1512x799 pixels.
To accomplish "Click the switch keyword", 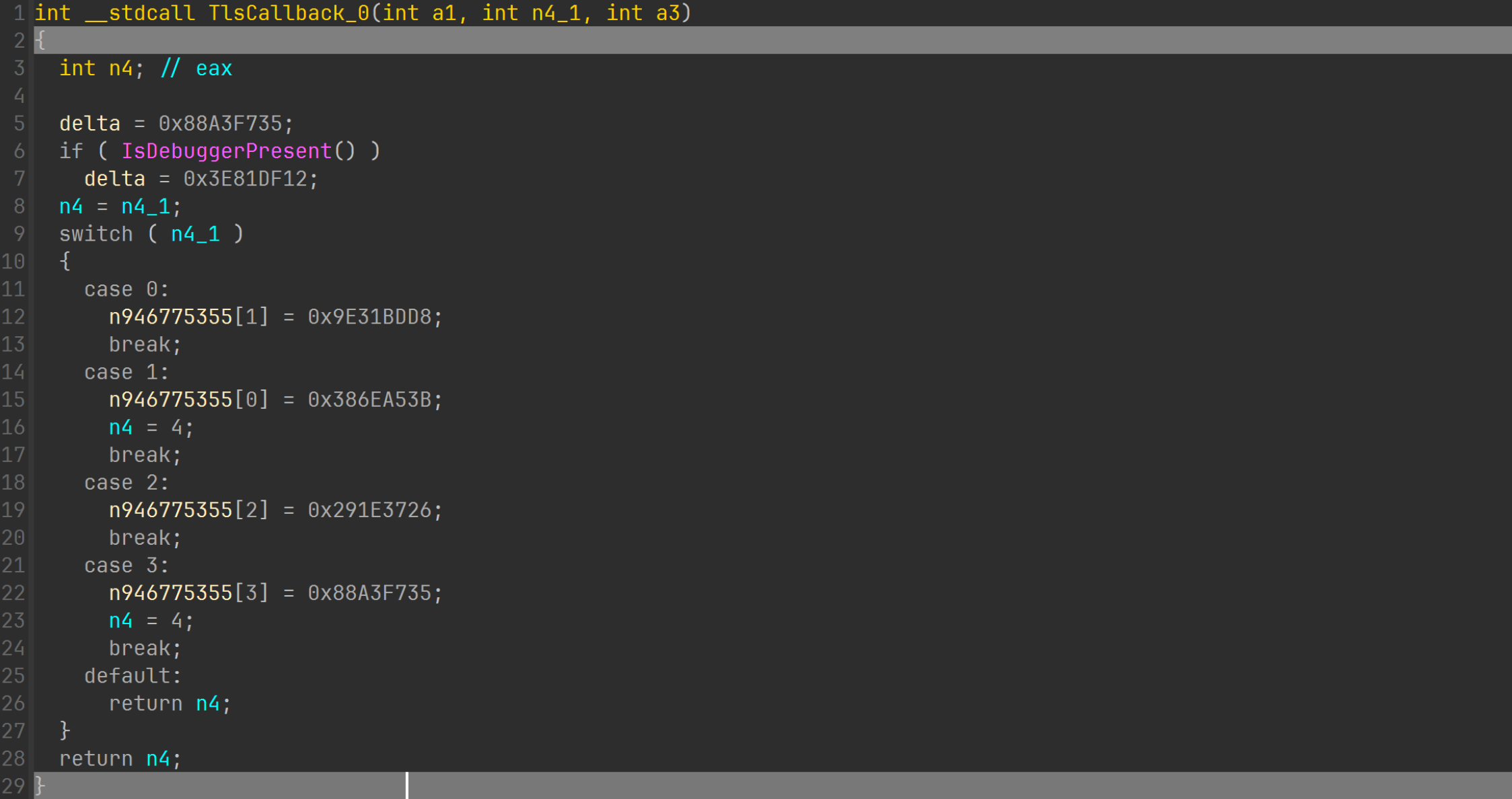I will point(96,234).
